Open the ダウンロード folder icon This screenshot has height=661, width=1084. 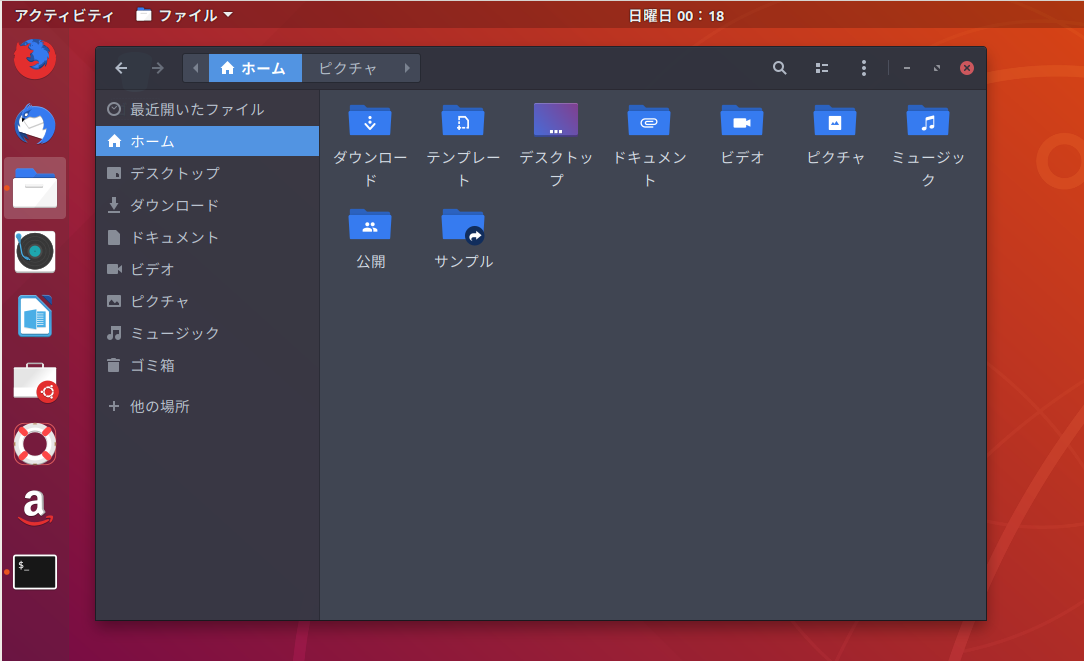coord(370,120)
